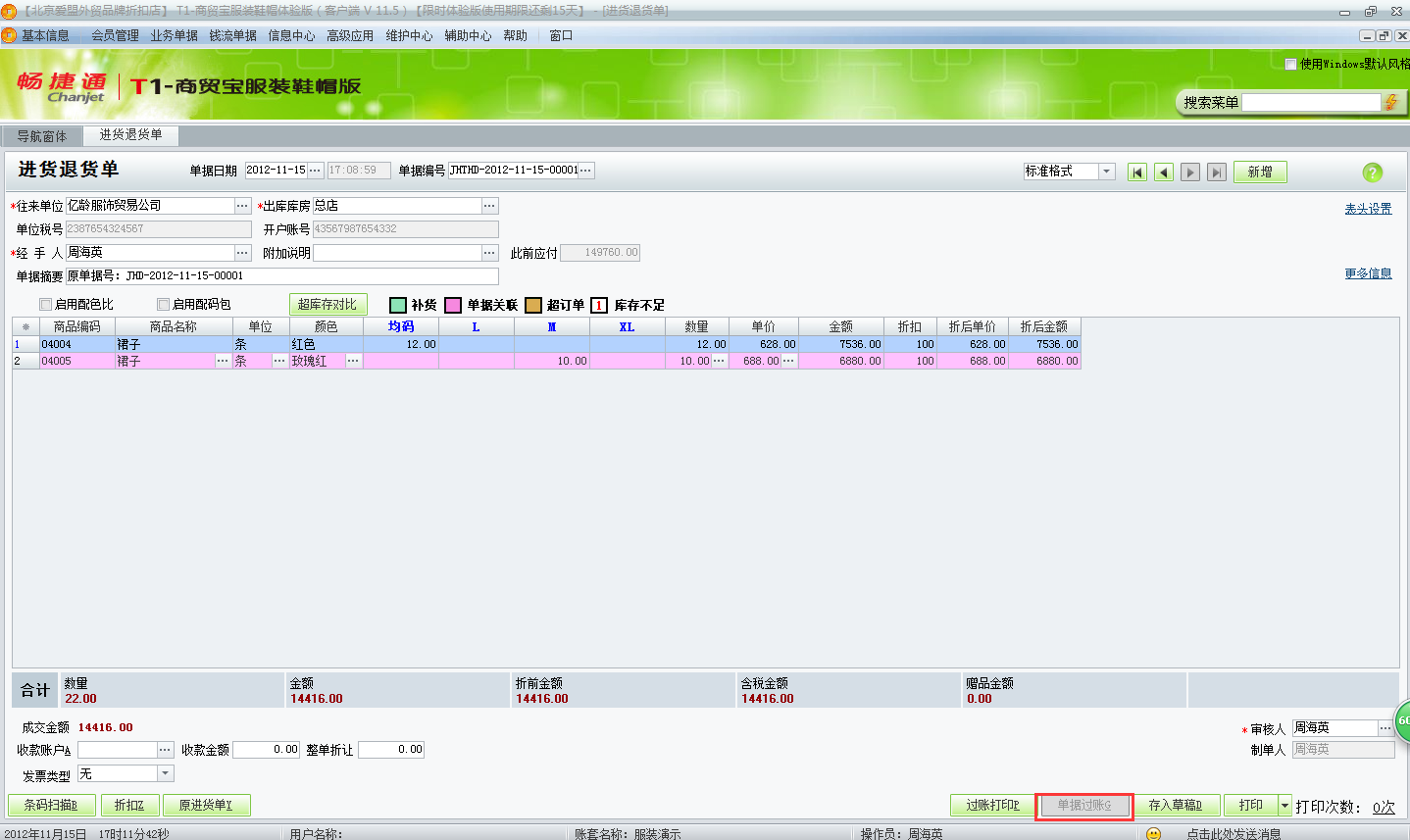Screen dimensions: 1410x840
Task: Focus the 搜索菜单 search field
Action: pyautogui.click(x=1311, y=103)
